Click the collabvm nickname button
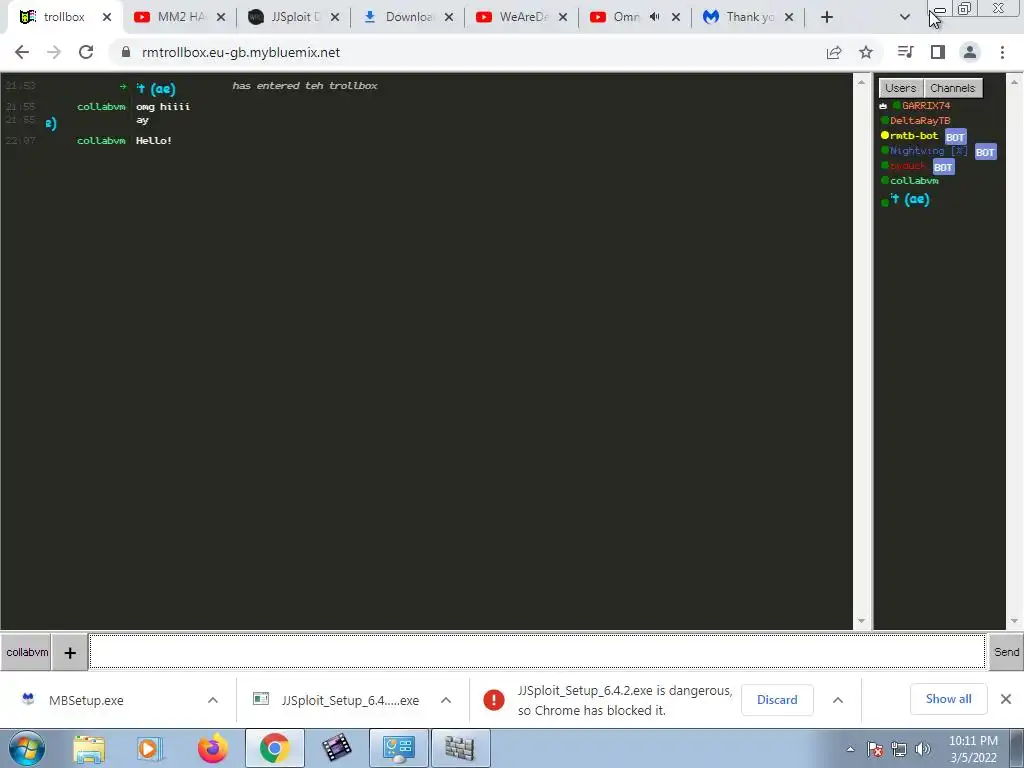Screen dimensions: 1024x768 [27, 652]
